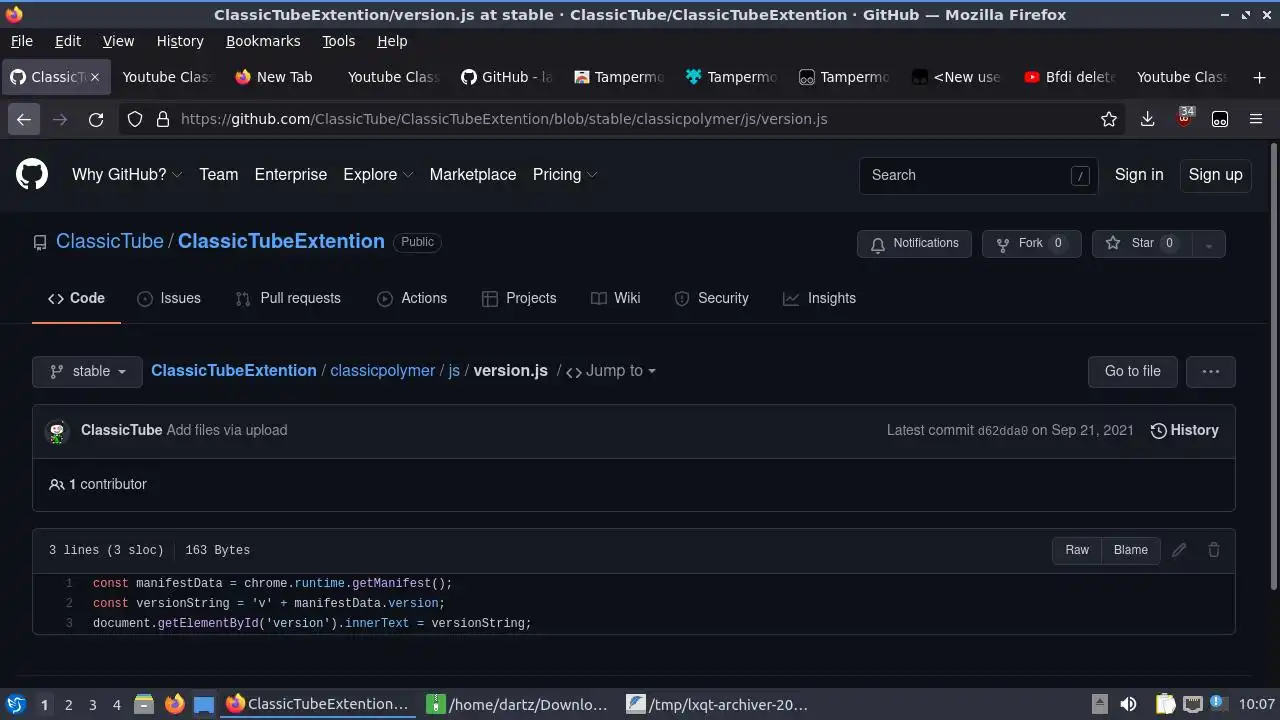Open the file commit History
This screenshot has height=720, width=1280.
pos(1185,431)
